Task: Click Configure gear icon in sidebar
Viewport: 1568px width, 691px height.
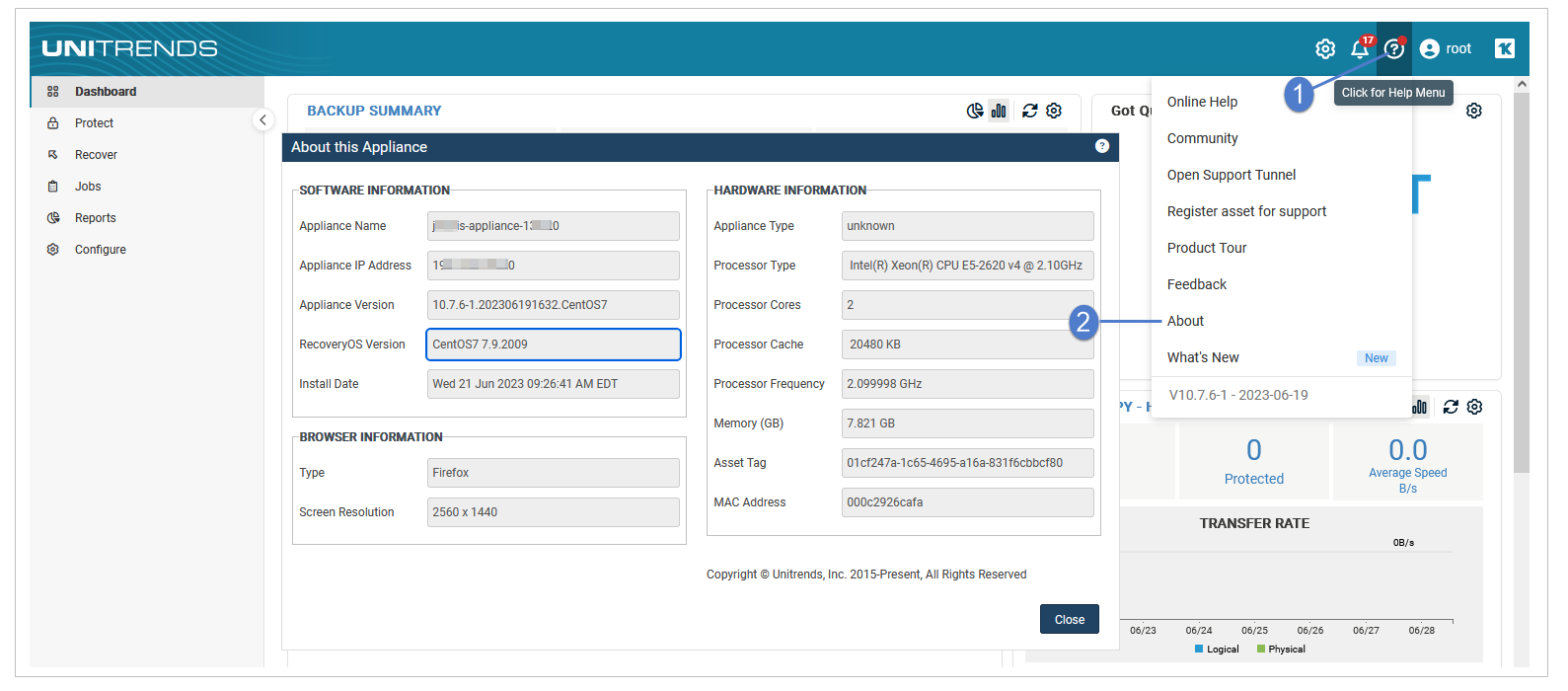Action: [x=53, y=249]
